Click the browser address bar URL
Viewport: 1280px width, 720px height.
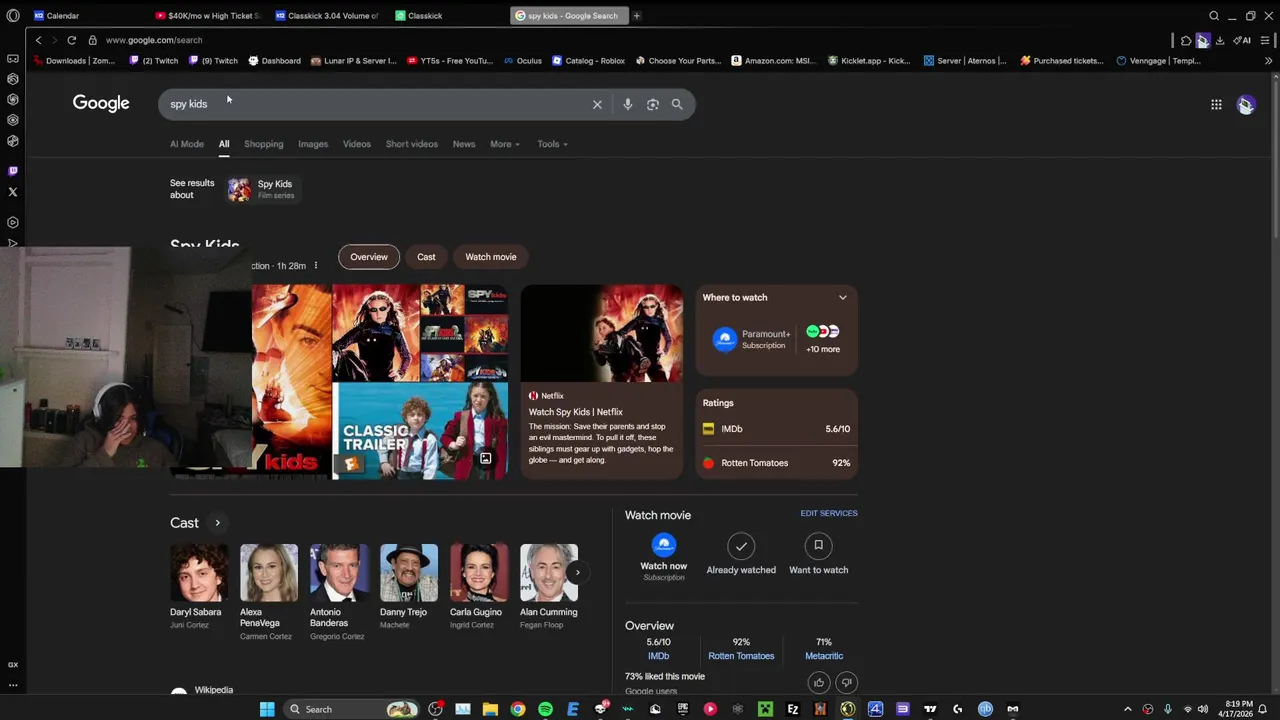(154, 40)
